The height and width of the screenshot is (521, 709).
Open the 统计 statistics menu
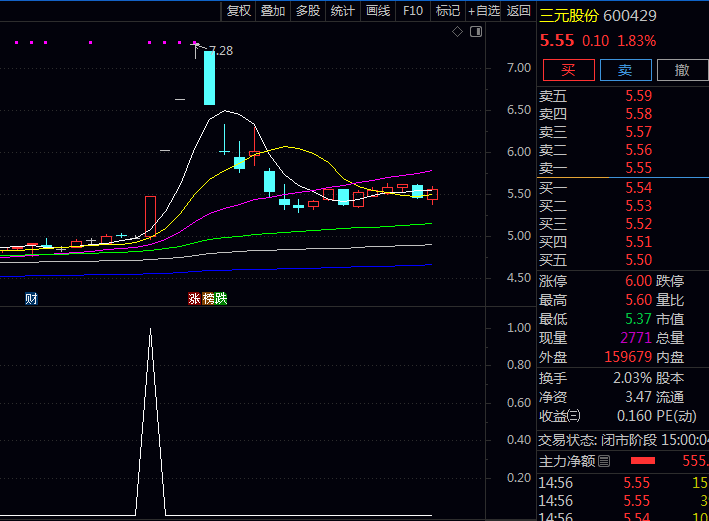[x=343, y=11]
